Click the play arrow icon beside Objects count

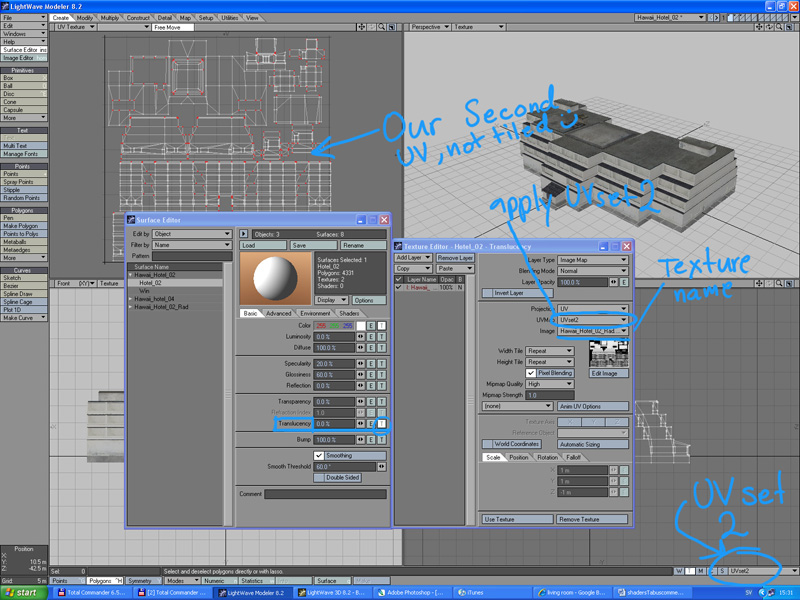point(244,234)
